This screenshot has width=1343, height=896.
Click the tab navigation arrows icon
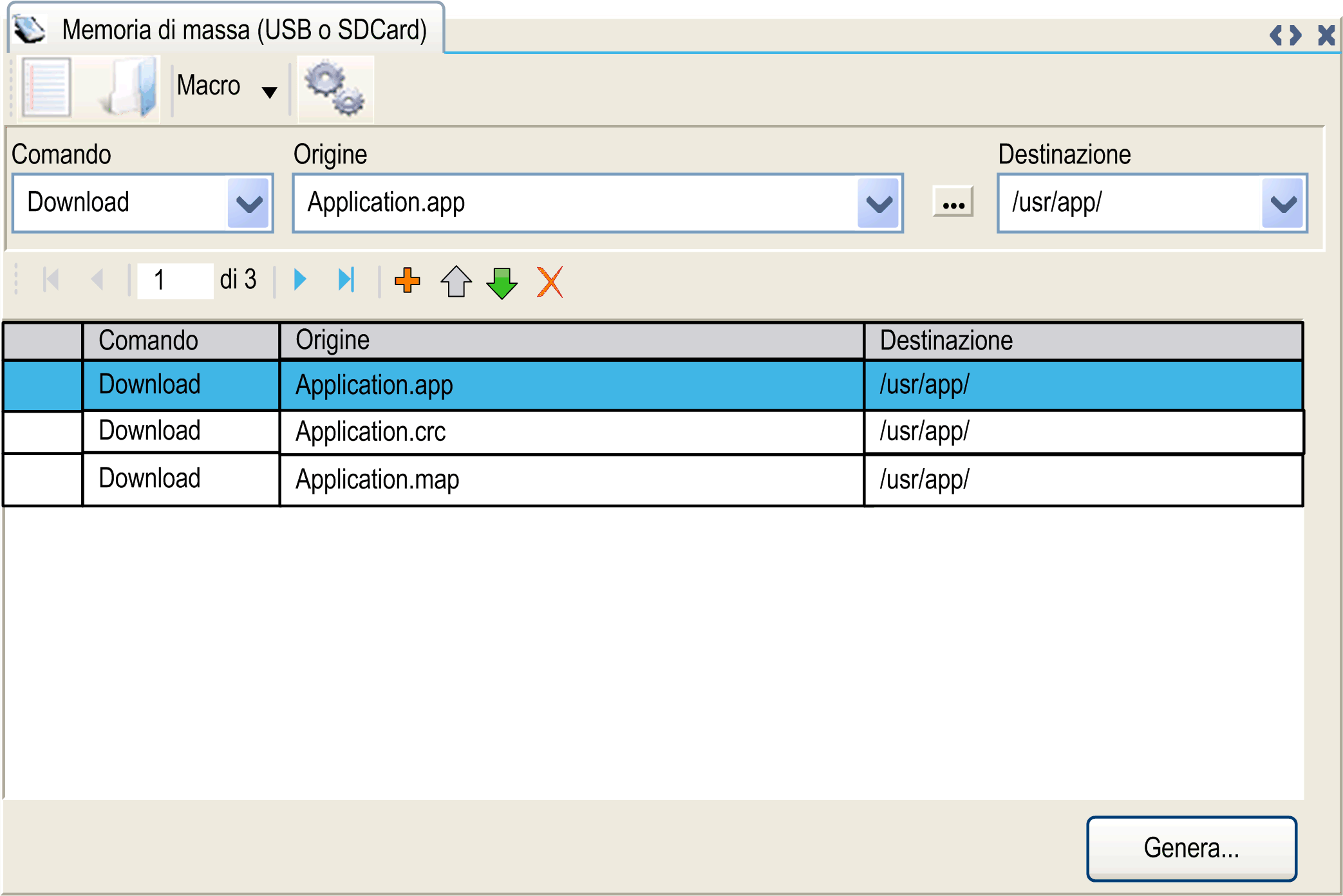(1285, 35)
